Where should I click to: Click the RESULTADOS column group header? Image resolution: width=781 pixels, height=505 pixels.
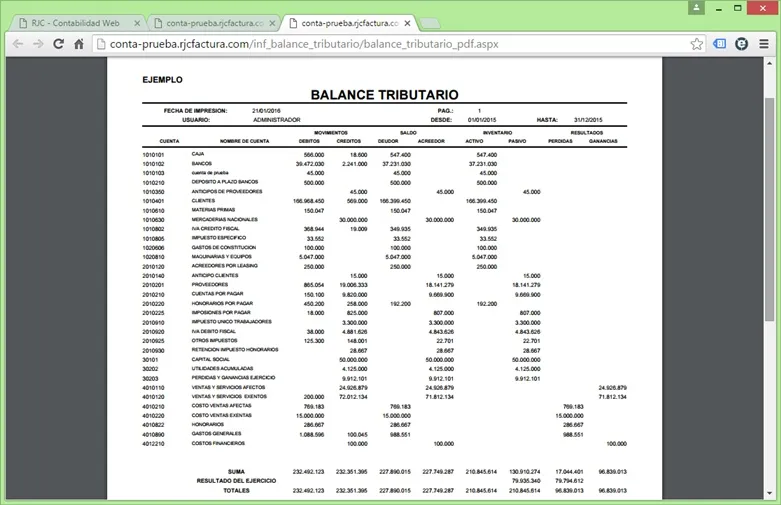click(x=587, y=132)
